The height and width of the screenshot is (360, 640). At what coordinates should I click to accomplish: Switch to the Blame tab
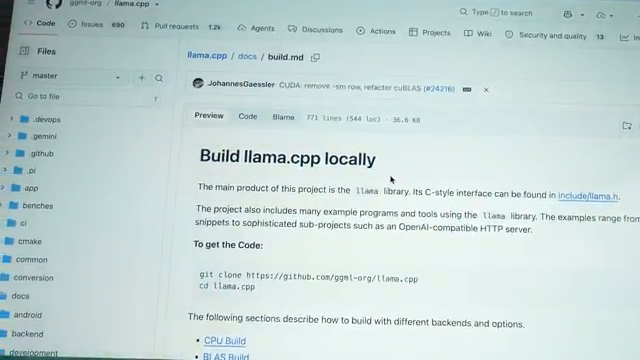(x=283, y=118)
